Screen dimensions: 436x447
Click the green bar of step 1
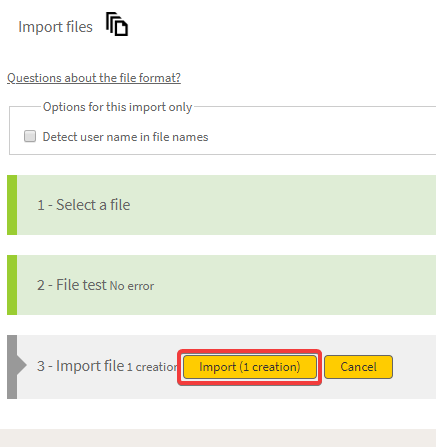12,205
